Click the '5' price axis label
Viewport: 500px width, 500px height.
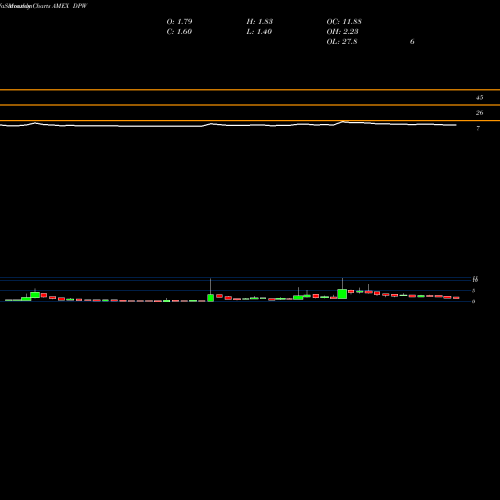(473, 291)
